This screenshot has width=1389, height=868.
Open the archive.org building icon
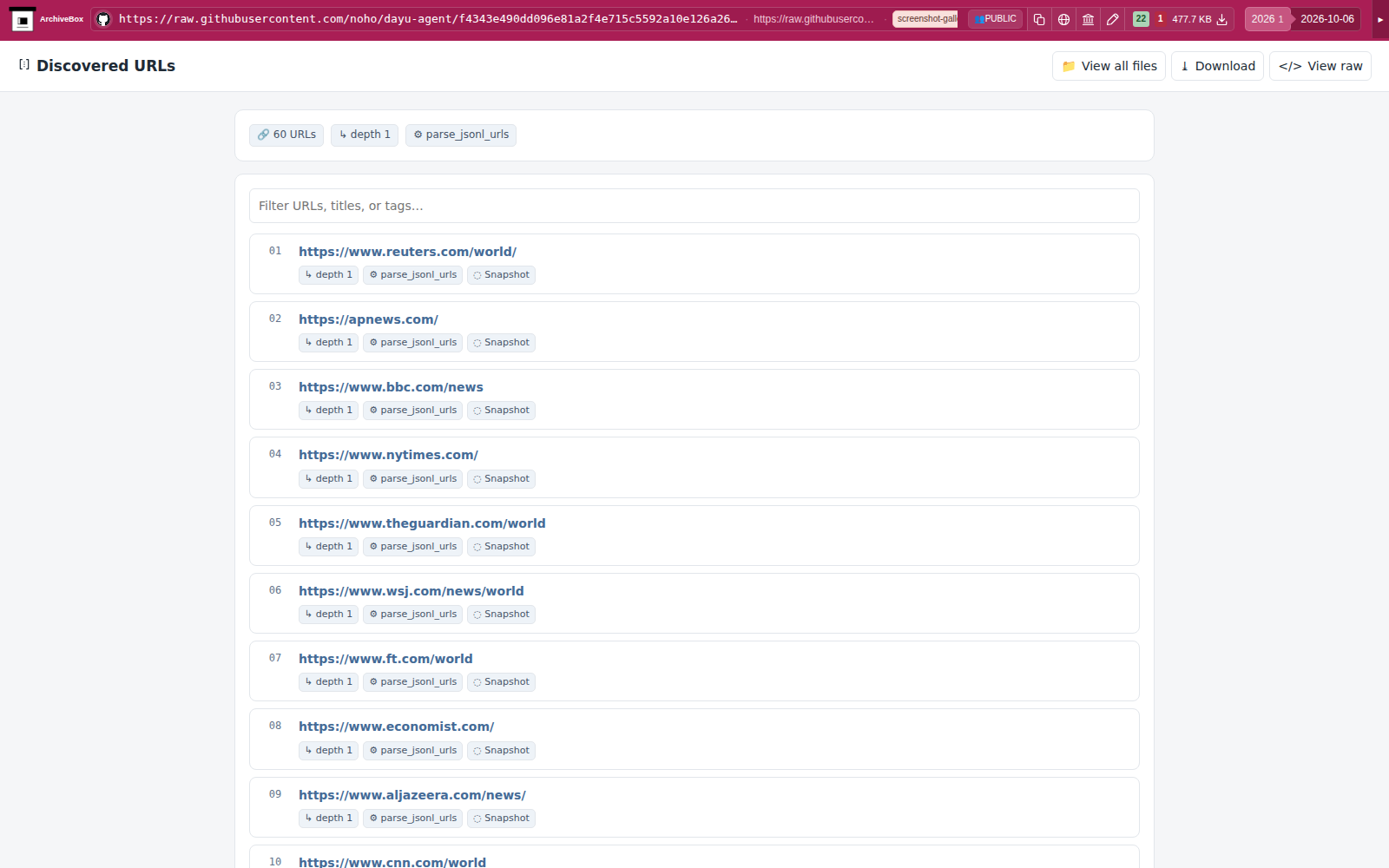click(1088, 19)
